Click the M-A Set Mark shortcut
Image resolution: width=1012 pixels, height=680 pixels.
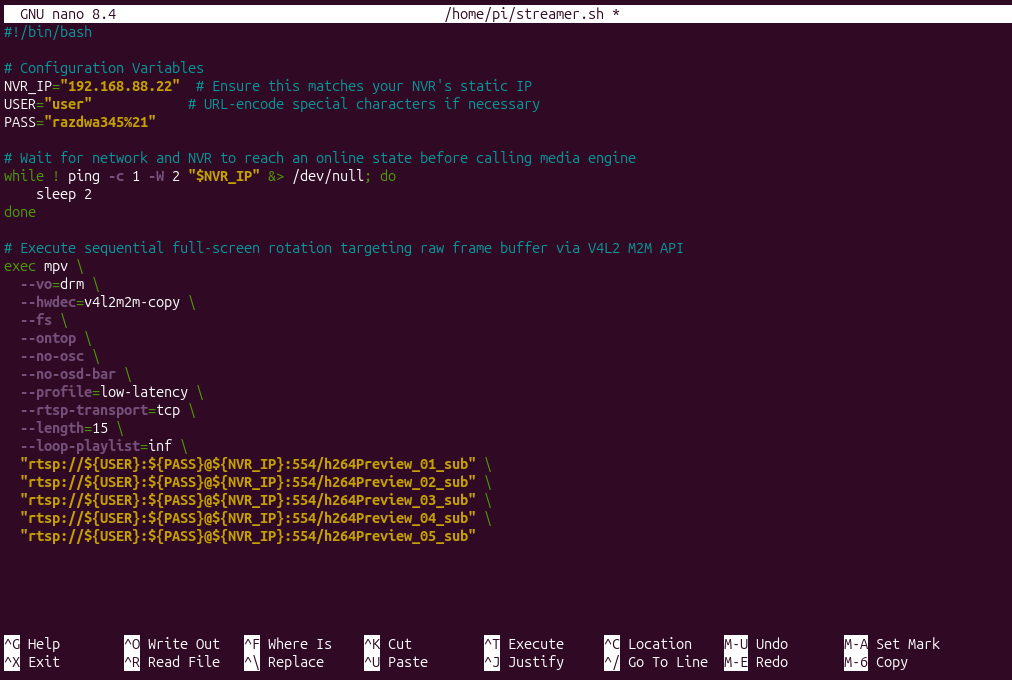point(892,644)
